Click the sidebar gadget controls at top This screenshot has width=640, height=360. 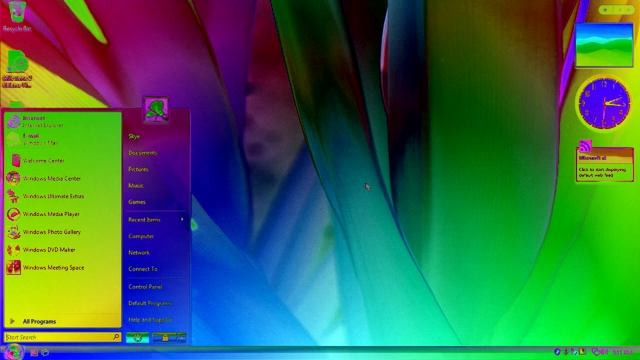coord(616,9)
